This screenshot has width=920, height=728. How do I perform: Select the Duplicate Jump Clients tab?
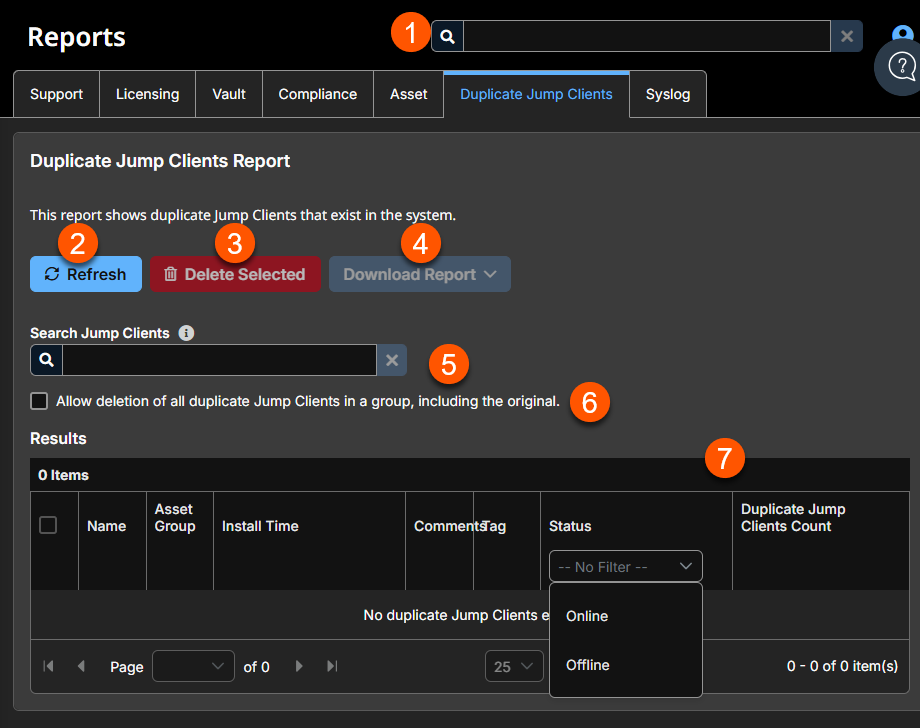(536, 94)
